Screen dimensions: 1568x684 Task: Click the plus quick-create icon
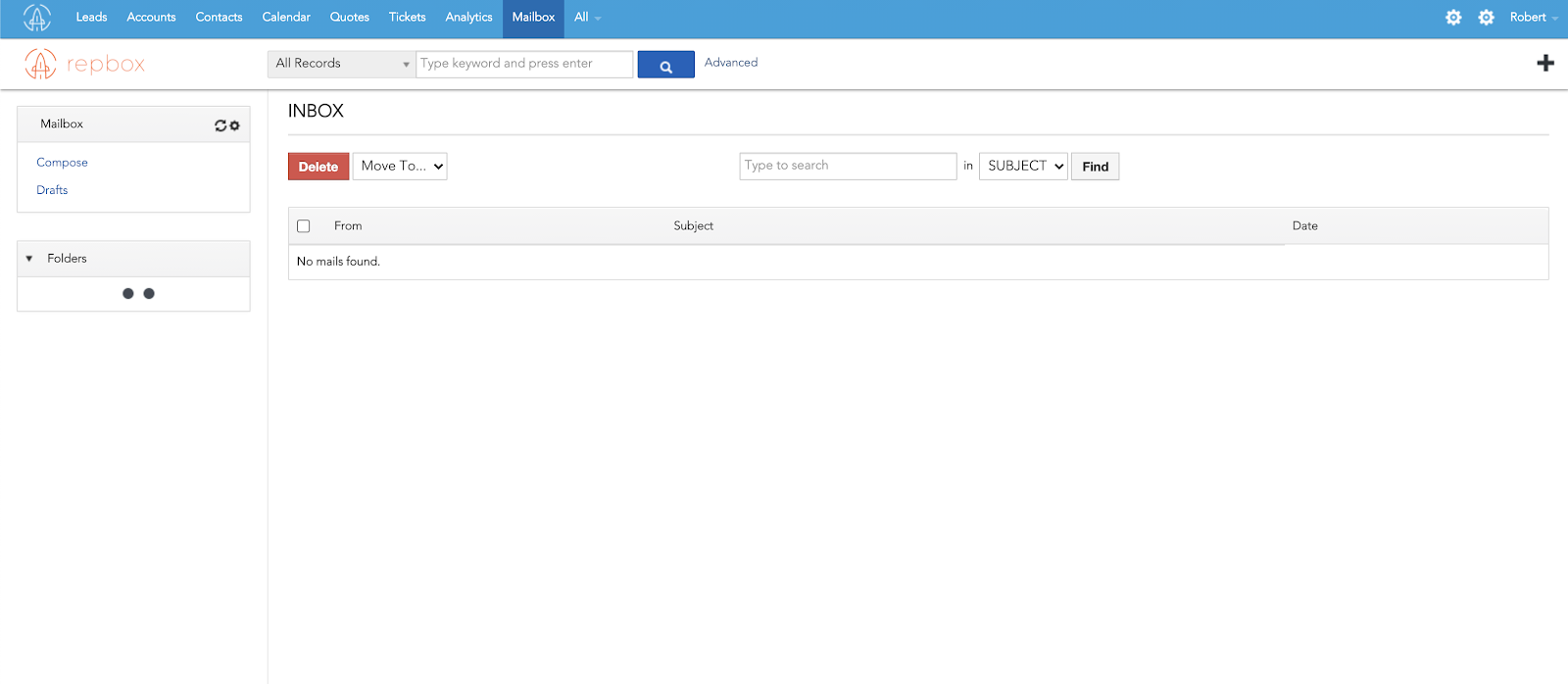(x=1545, y=63)
